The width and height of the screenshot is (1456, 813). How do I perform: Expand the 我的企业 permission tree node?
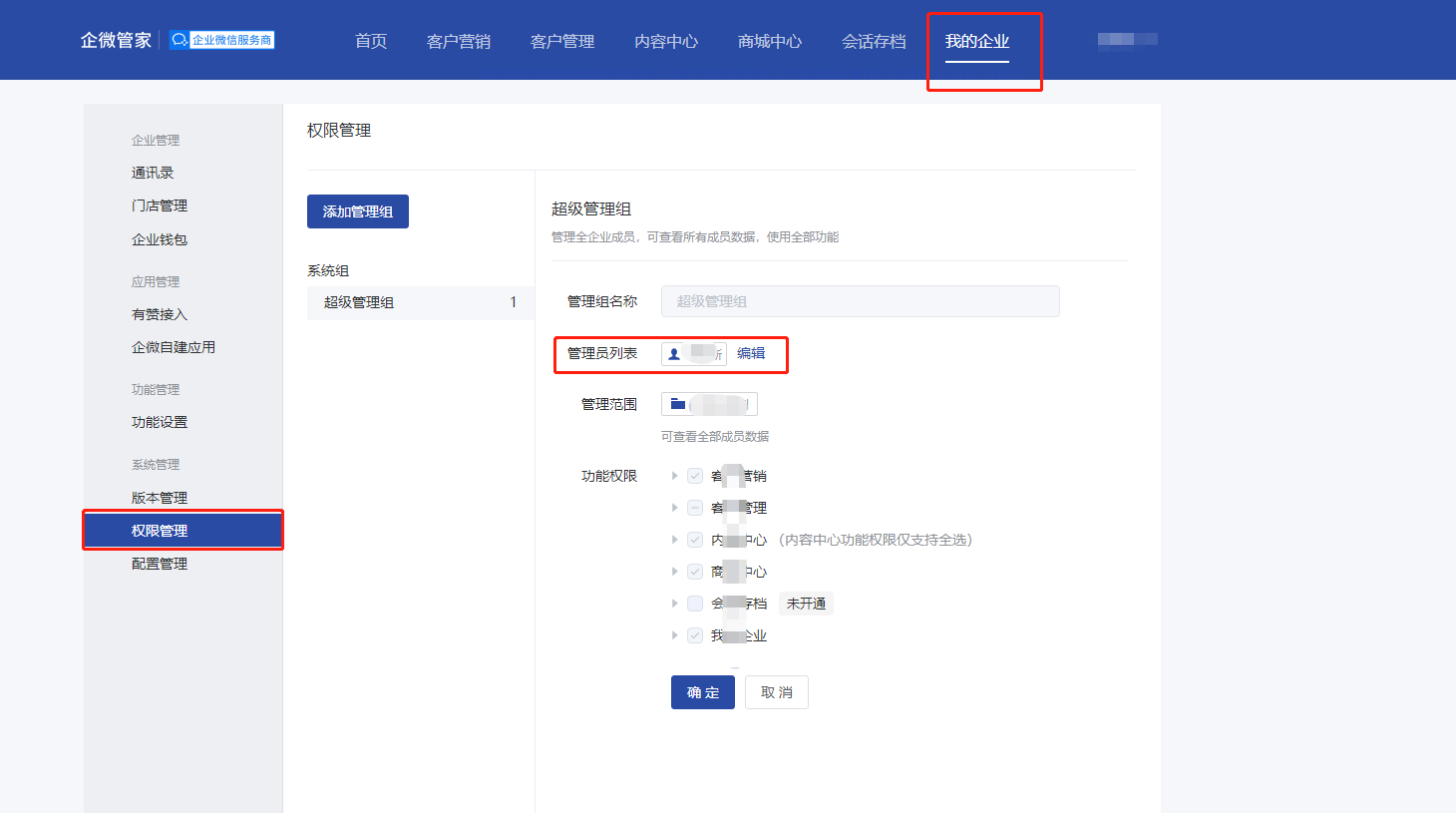(x=675, y=635)
